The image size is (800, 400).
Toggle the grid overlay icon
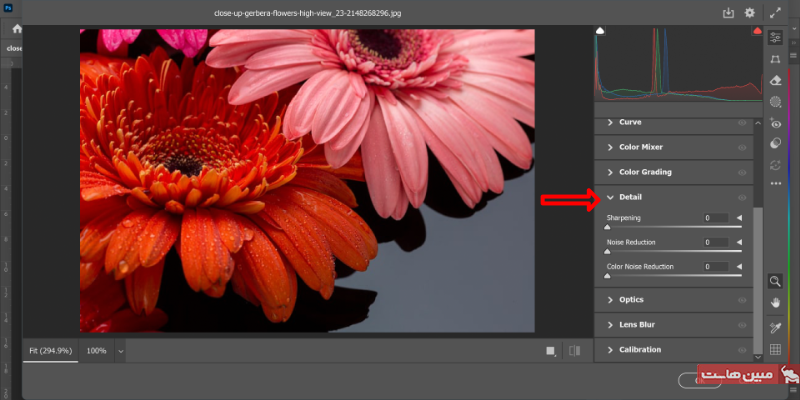click(775, 349)
